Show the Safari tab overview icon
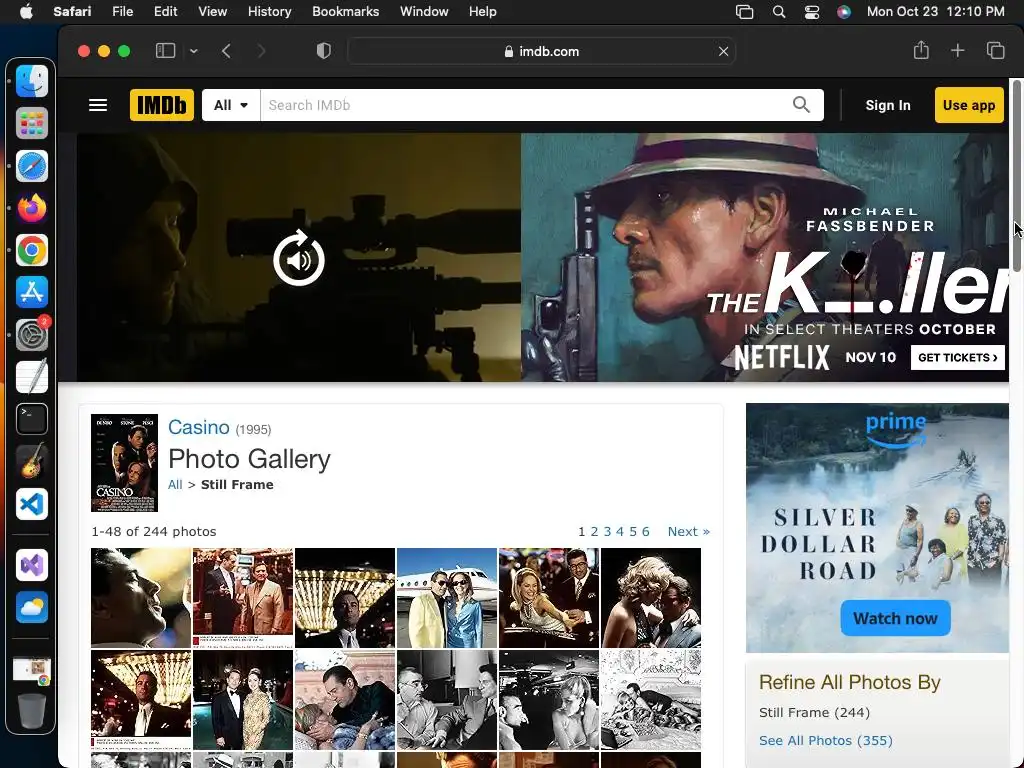1024x768 pixels. point(995,50)
